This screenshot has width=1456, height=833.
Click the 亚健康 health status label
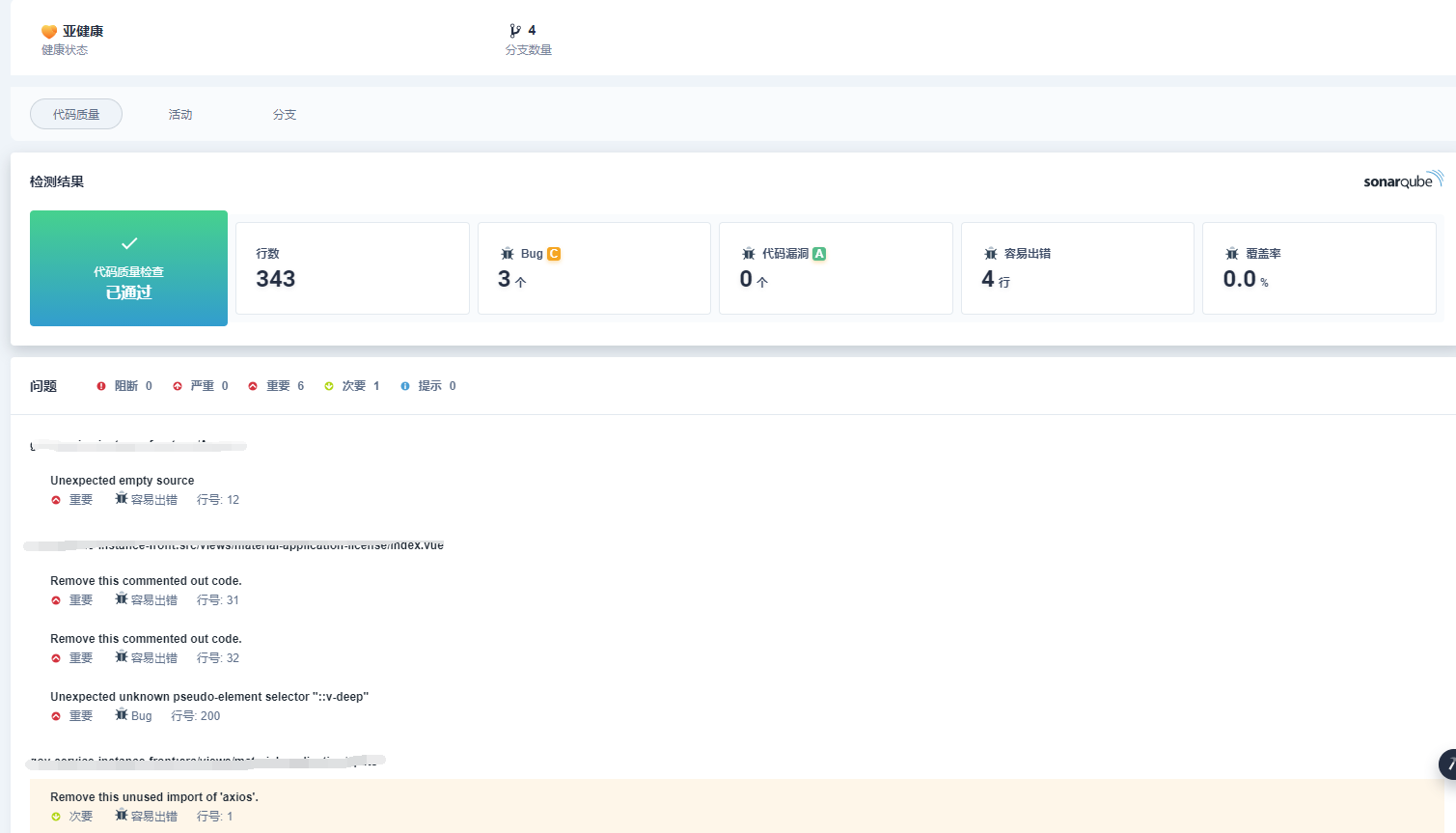click(83, 31)
